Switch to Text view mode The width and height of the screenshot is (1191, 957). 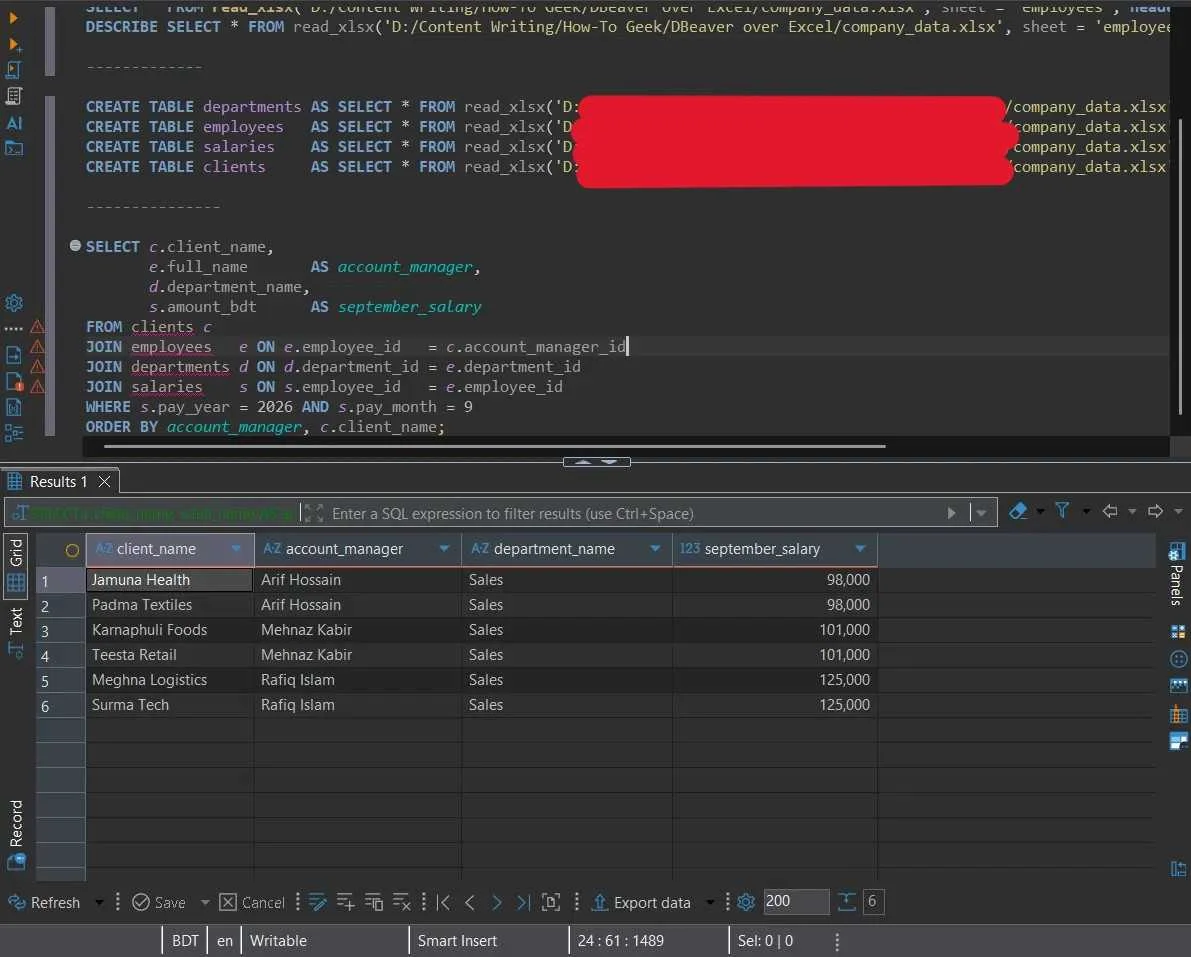coord(16,621)
